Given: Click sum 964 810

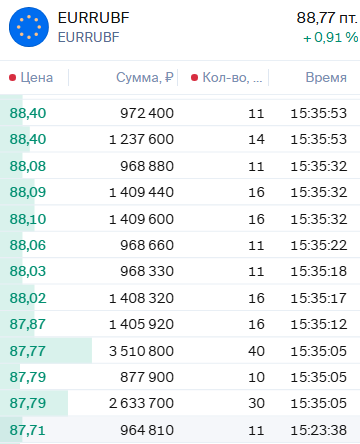Looking at the screenshot, I should (147, 430).
